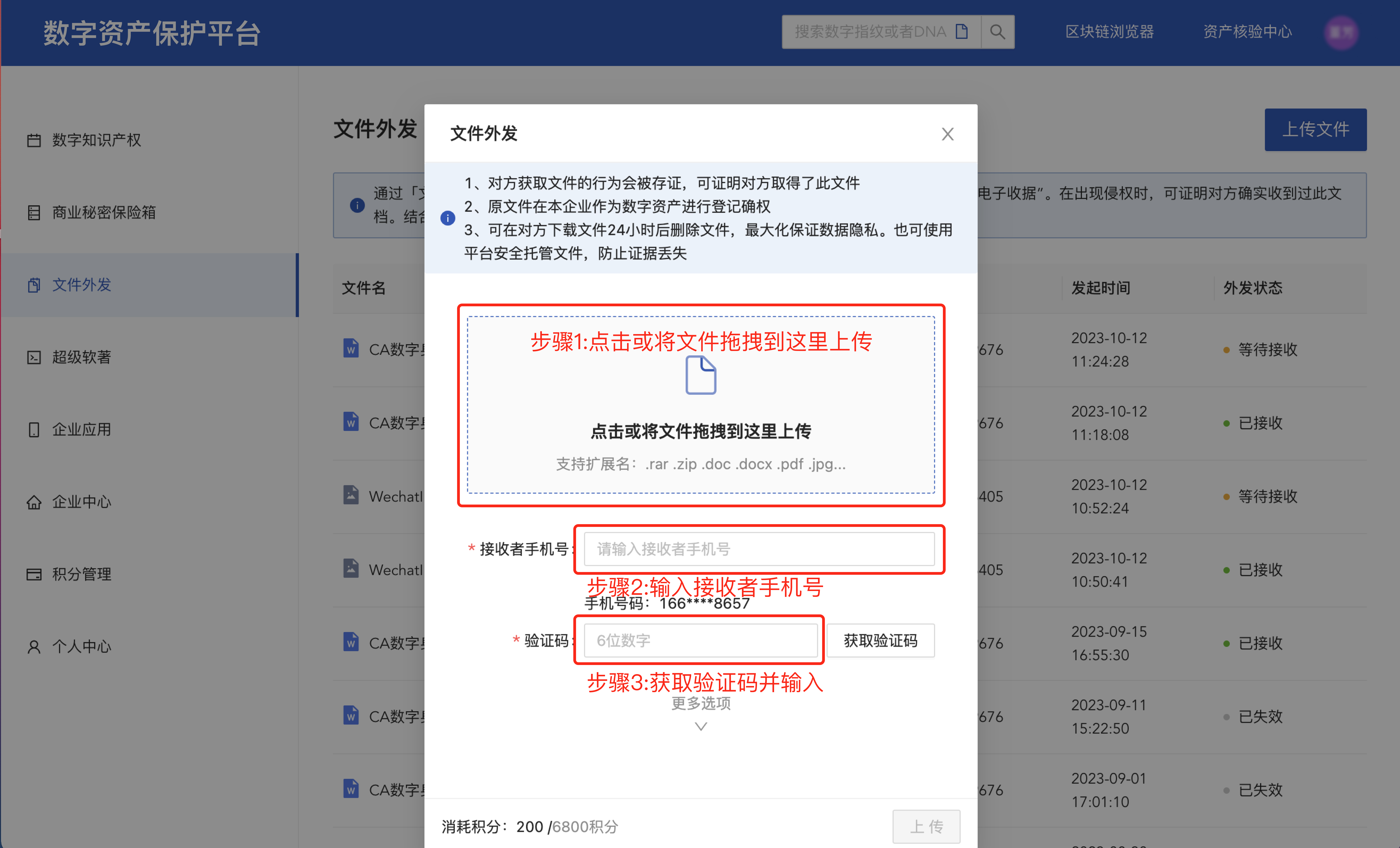Close the 文件外发 dialog
Viewport: 1400px width, 848px height.
pos(947,134)
